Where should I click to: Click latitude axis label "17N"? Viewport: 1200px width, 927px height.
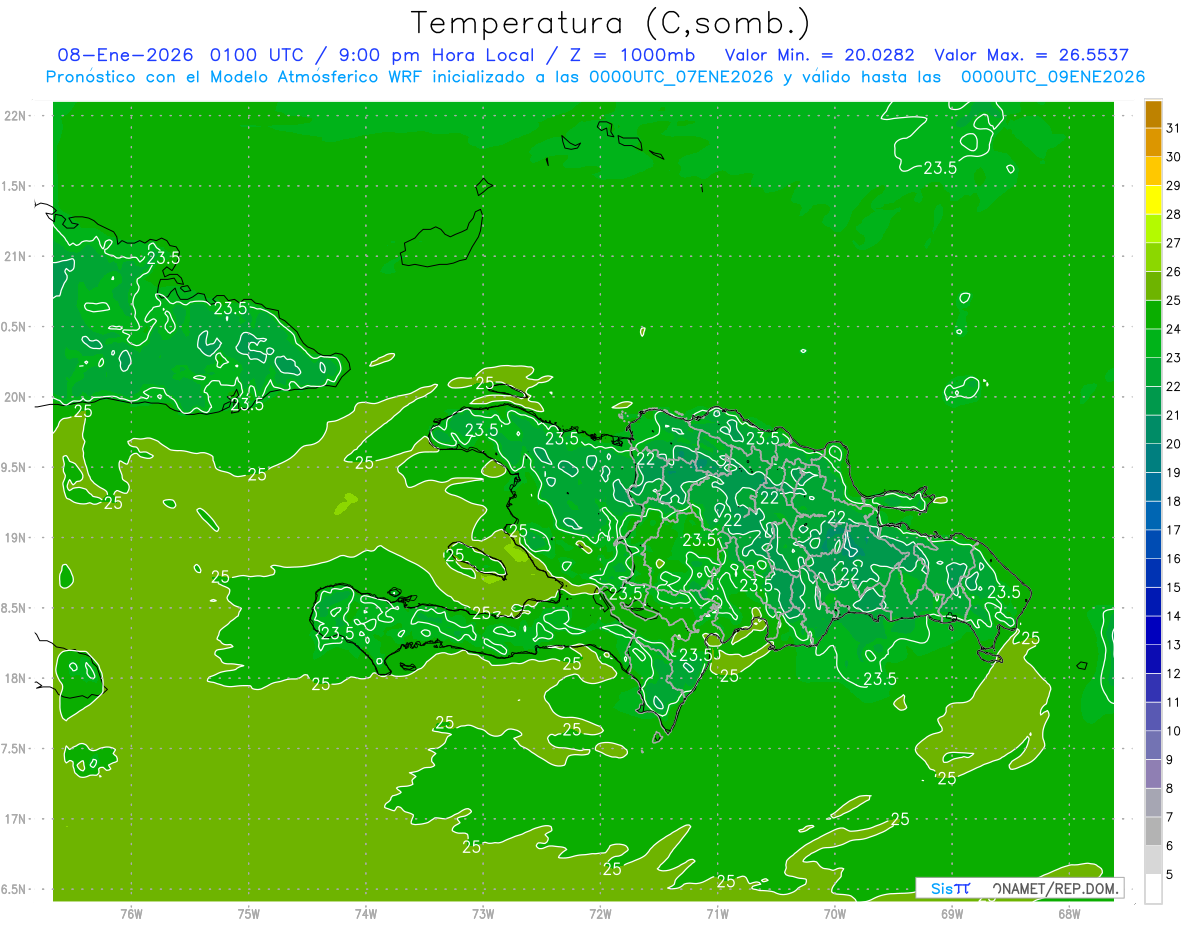coord(16,820)
